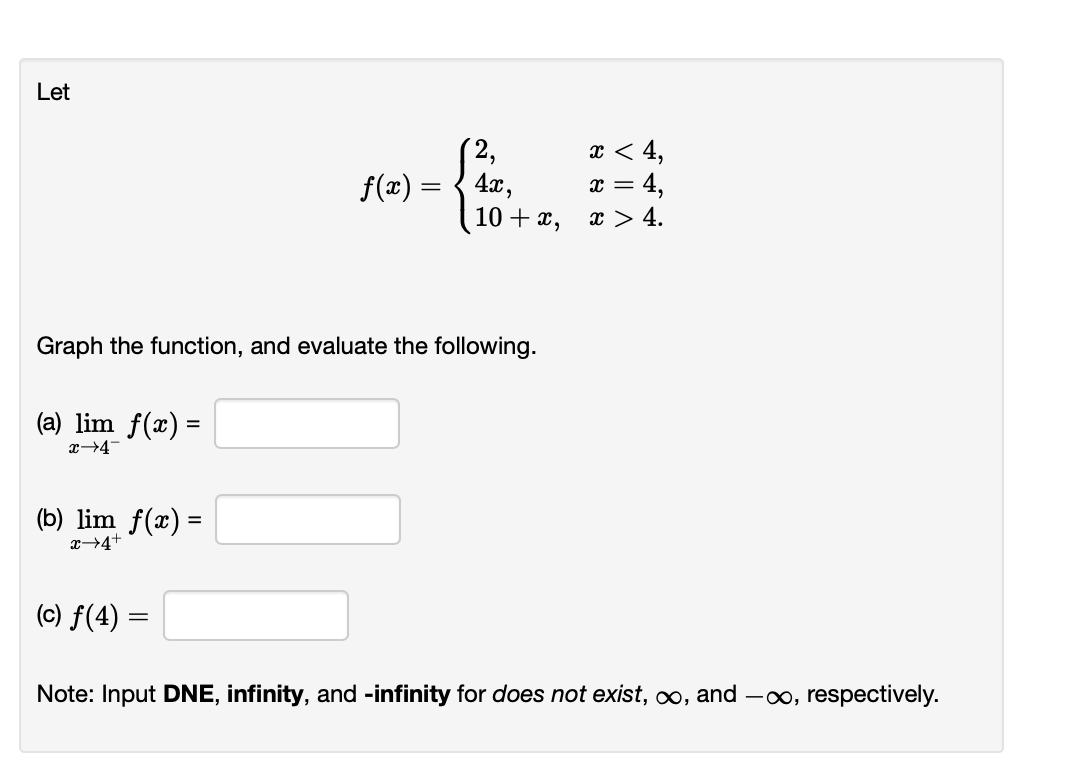Click the 'Let' heading text

[x=53, y=92]
